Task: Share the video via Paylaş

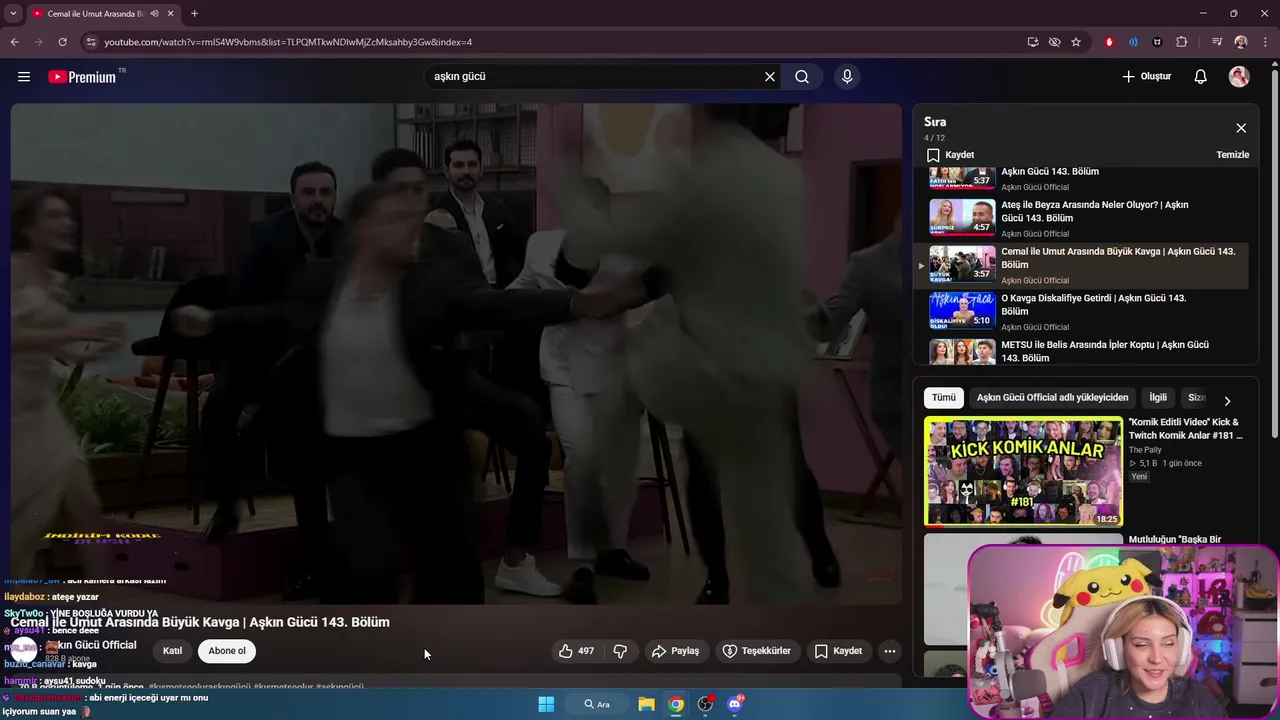Action: pos(675,651)
